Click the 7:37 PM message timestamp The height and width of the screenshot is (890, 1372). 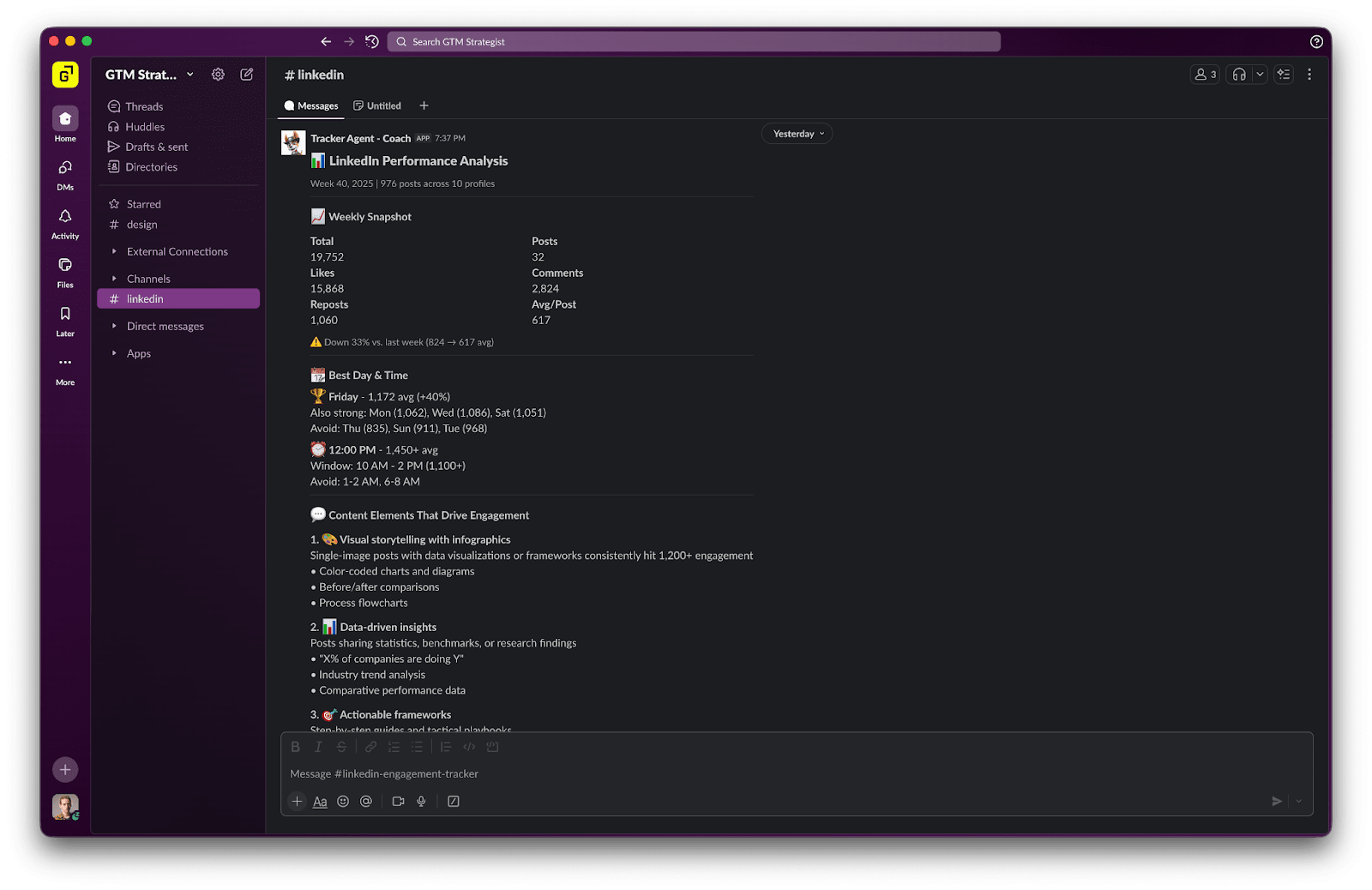click(x=450, y=138)
